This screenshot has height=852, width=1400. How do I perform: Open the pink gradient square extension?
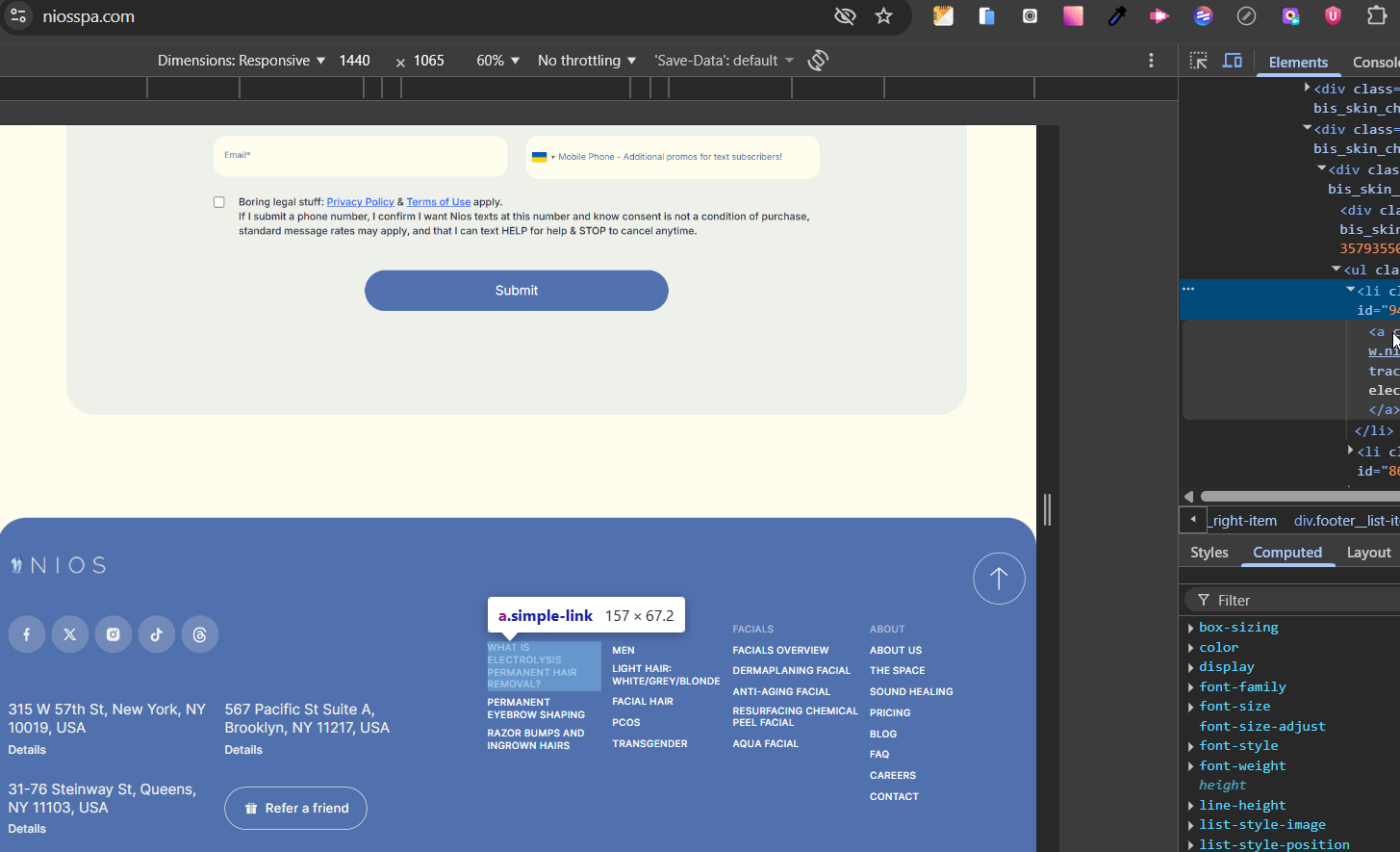tap(1073, 16)
